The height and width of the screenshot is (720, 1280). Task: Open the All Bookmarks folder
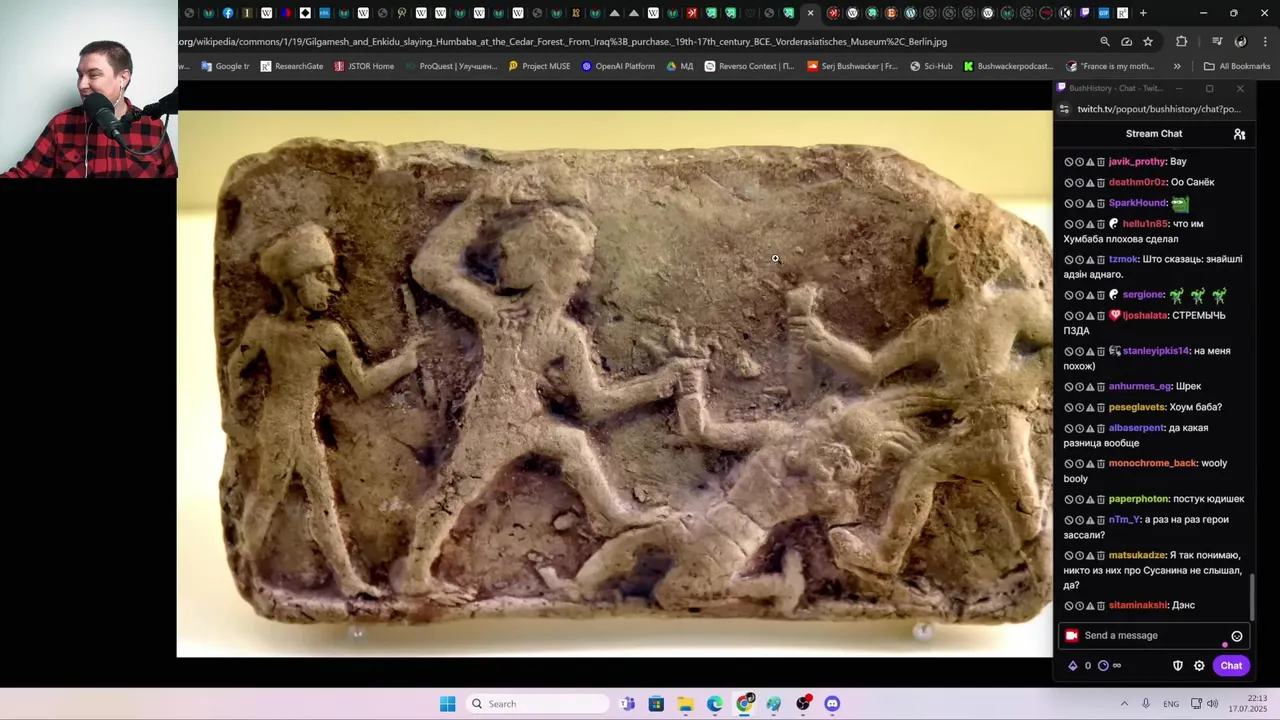click(1237, 66)
